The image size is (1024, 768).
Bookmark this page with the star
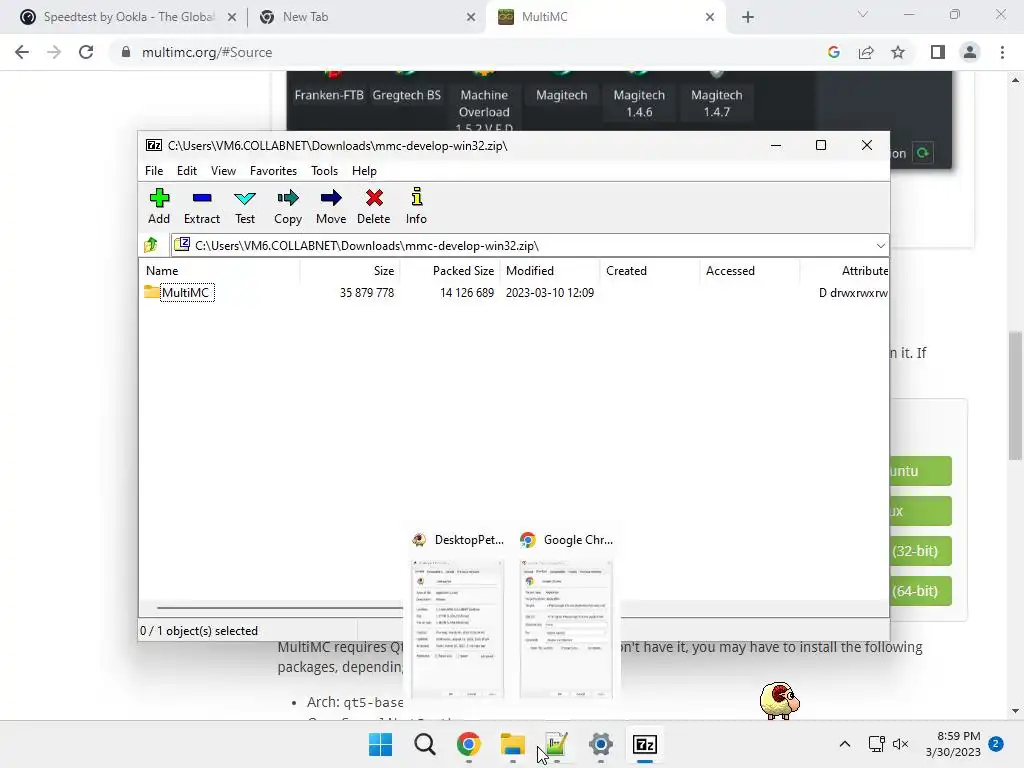(898, 52)
